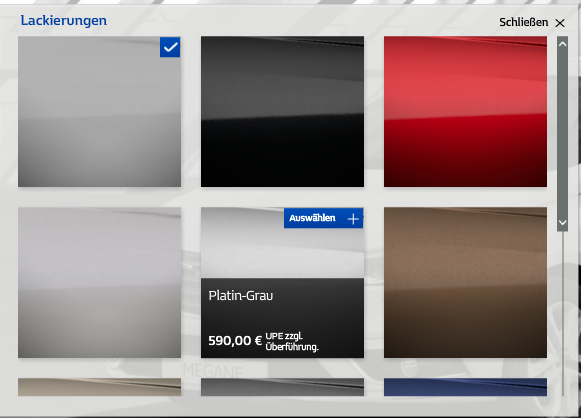Select the medium grey paint swatch
Viewport: 581px width, 418px height.
point(99,112)
